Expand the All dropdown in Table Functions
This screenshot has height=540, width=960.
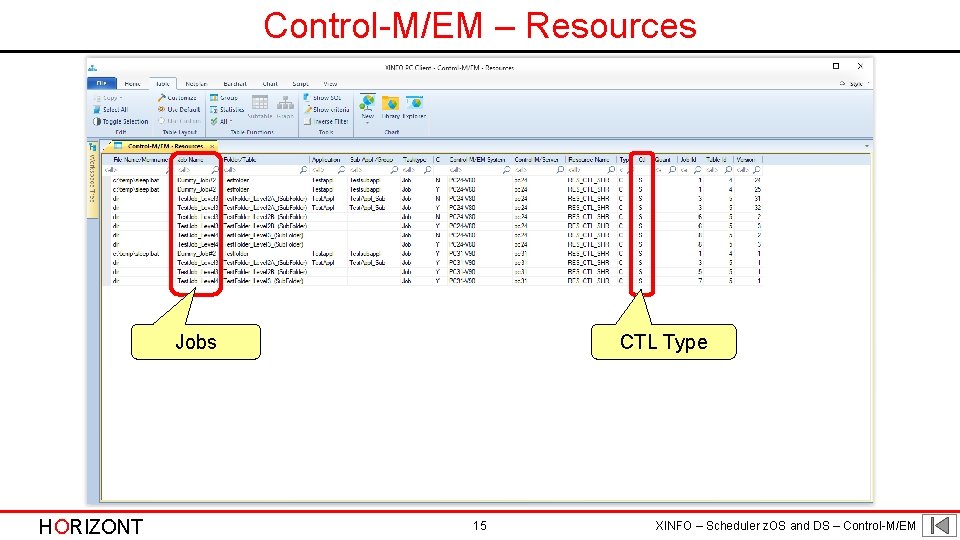221,121
